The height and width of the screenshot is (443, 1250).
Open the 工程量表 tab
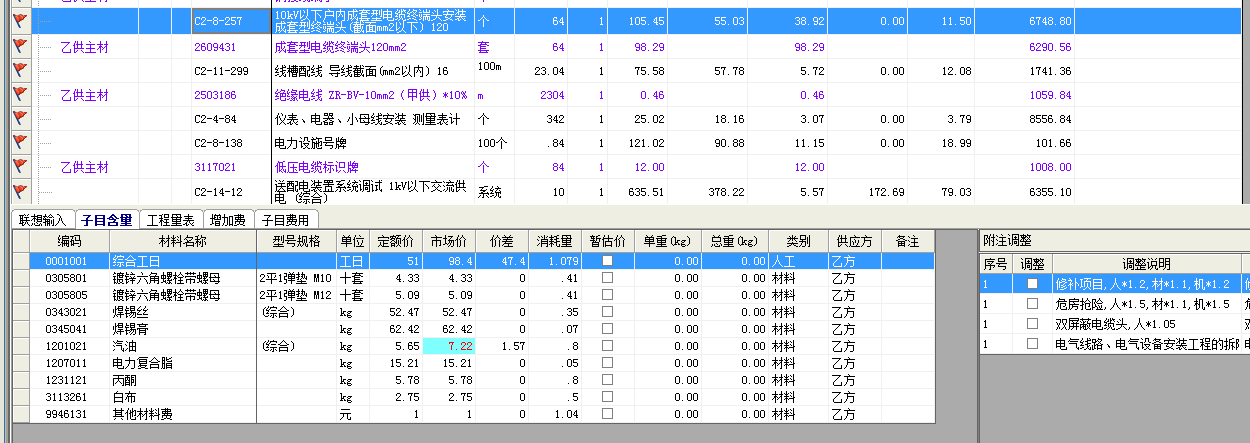pos(171,219)
